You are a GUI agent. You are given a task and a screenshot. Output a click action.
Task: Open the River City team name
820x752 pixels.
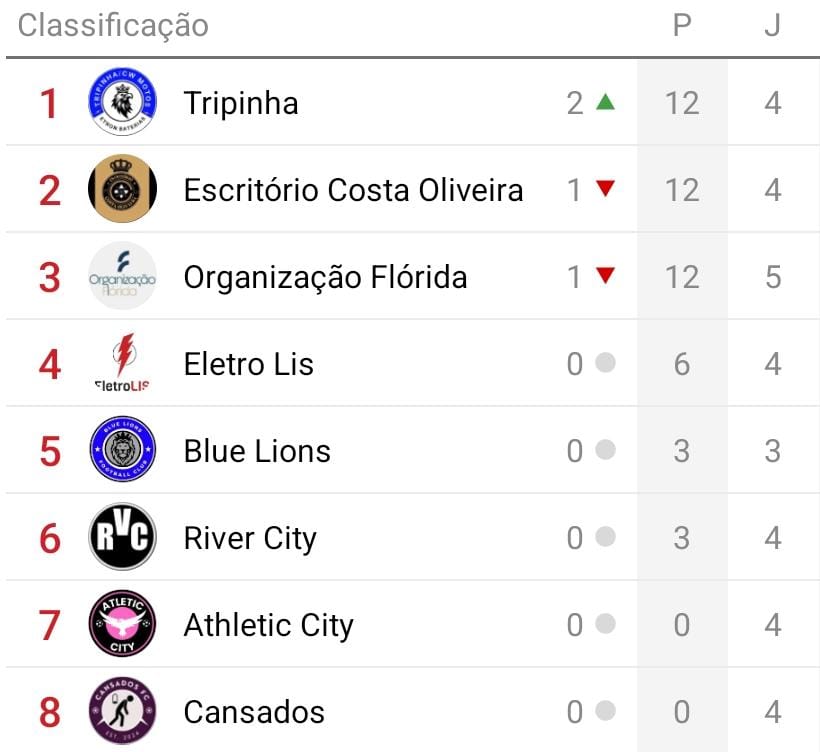click(250, 538)
